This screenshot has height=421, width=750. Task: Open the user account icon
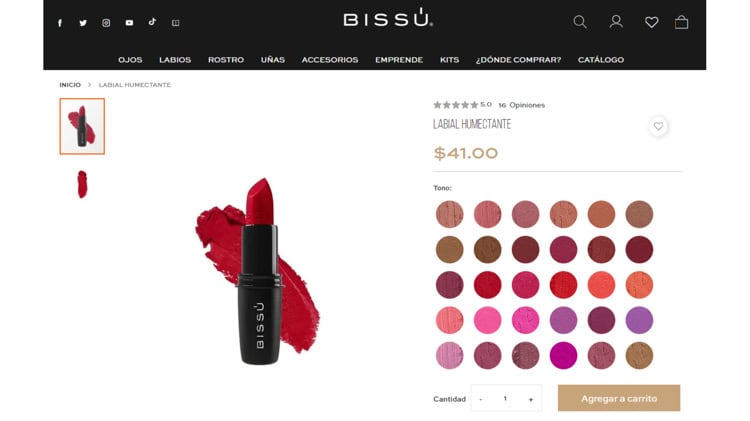616,22
